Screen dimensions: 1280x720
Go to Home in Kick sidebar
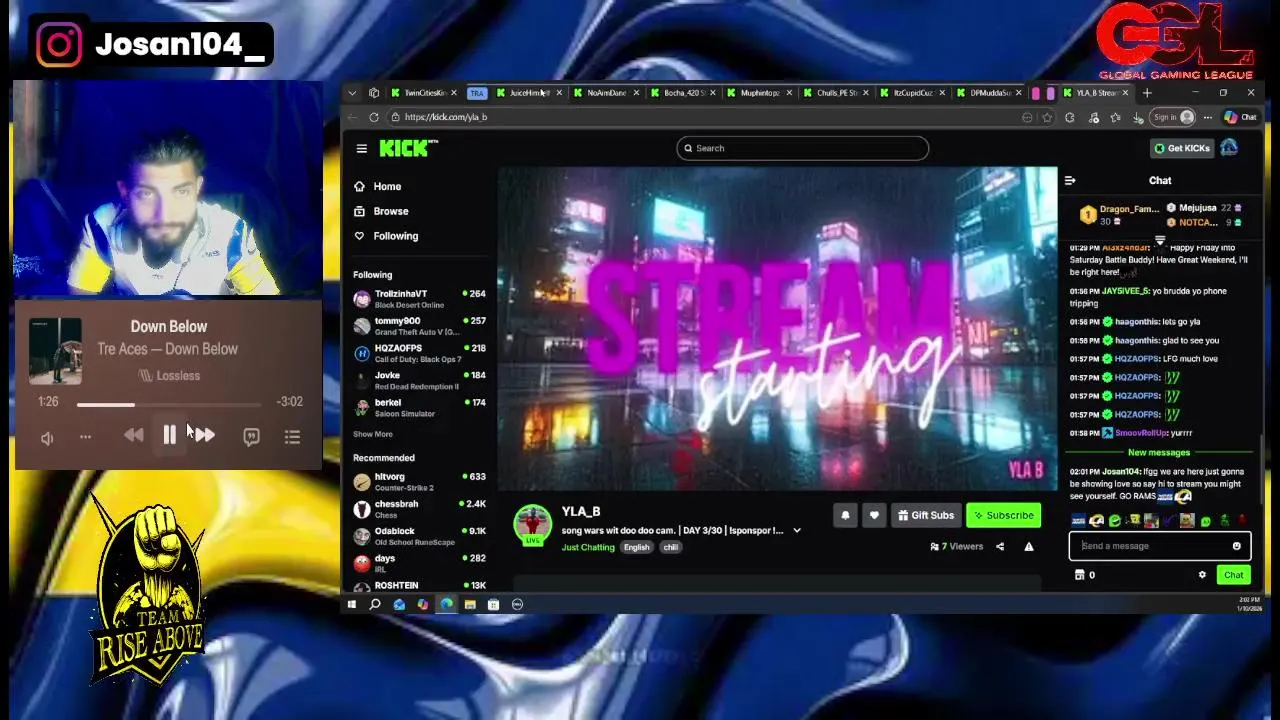point(377,186)
